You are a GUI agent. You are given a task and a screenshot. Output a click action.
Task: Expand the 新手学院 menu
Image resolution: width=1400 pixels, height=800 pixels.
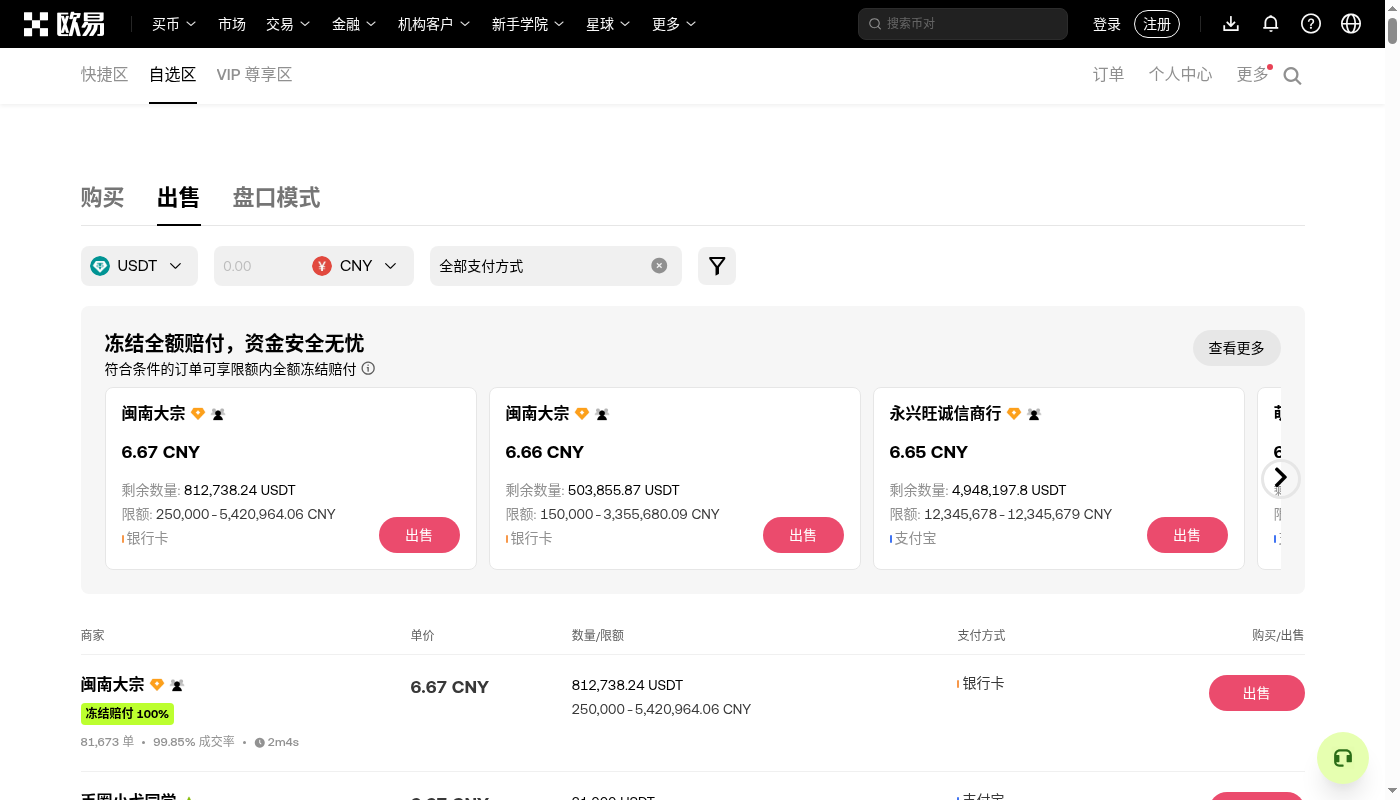pyautogui.click(x=528, y=24)
